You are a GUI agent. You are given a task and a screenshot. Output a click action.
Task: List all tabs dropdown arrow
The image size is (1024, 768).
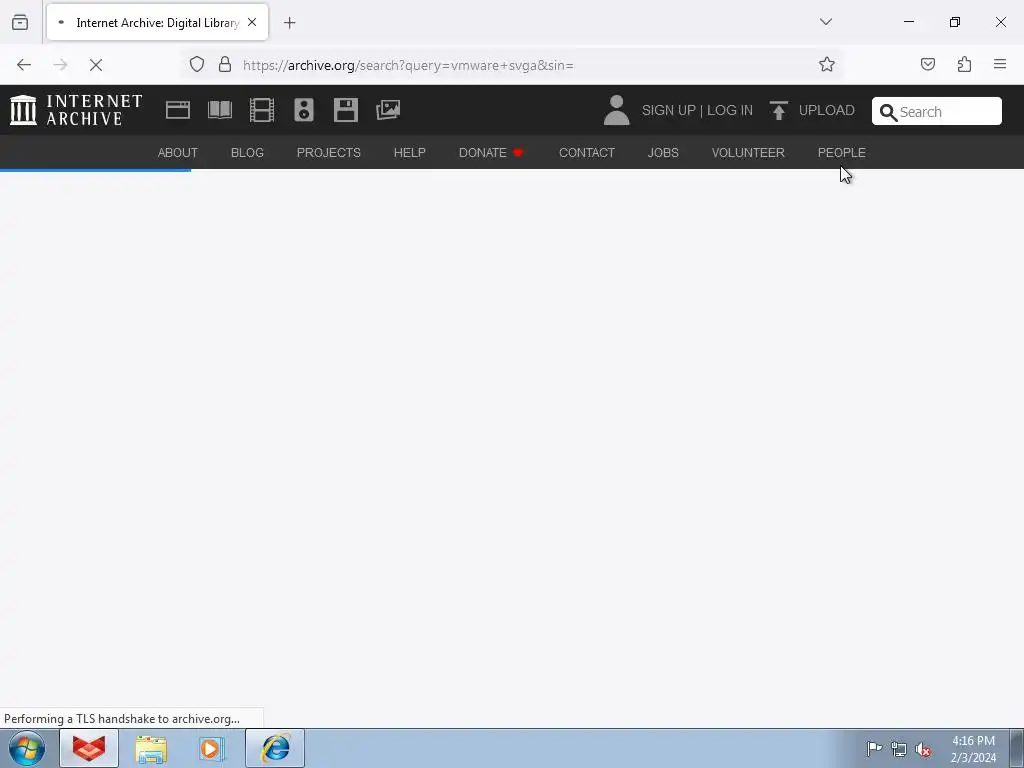click(826, 22)
